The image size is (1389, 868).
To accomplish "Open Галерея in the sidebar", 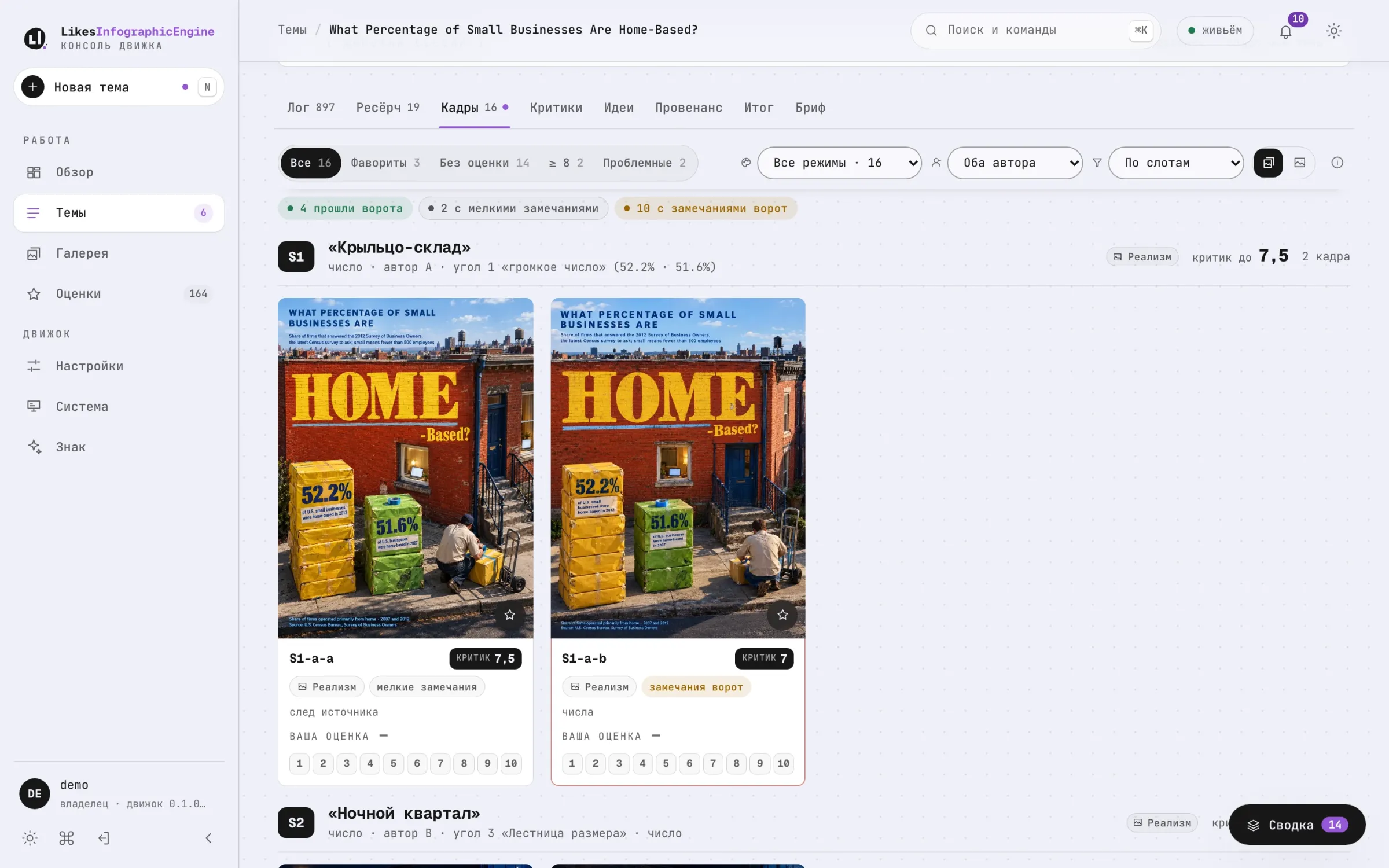I will tap(119, 253).
